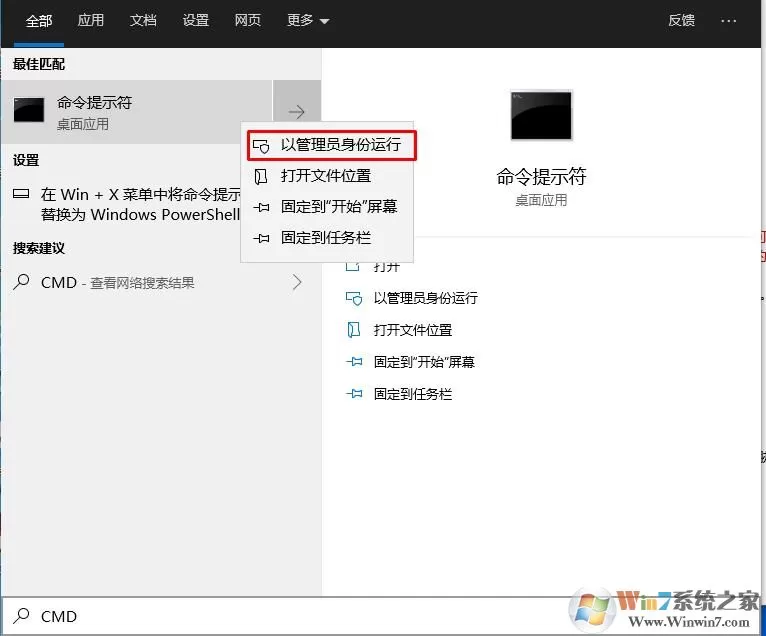Image resolution: width=766 pixels, height=636 pixels.
Task: Click the taskbar pin icon in the right pane
Action: tap(354, 394)
